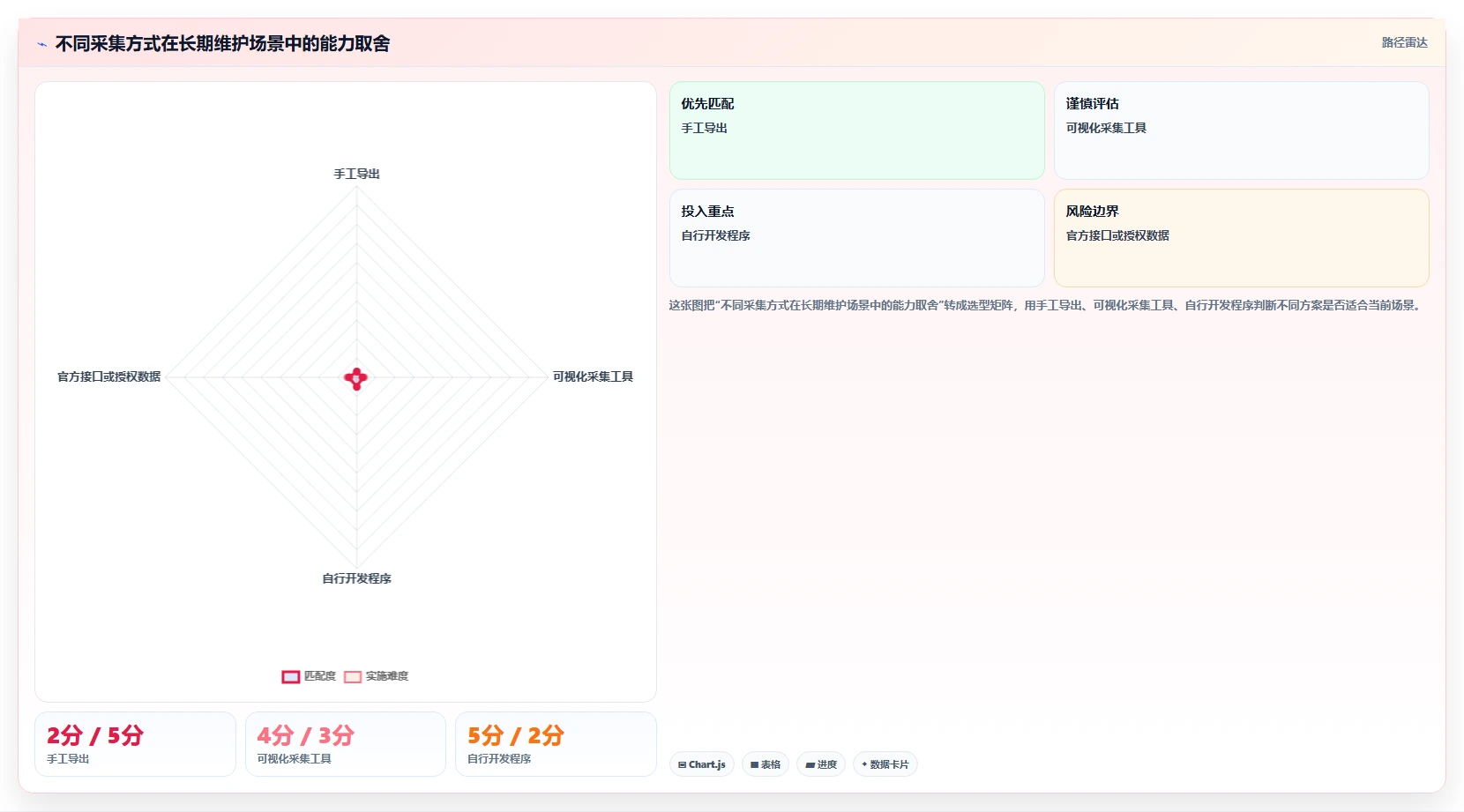Click the radar data points at center
1464x812 pixels.
(356, 378)
